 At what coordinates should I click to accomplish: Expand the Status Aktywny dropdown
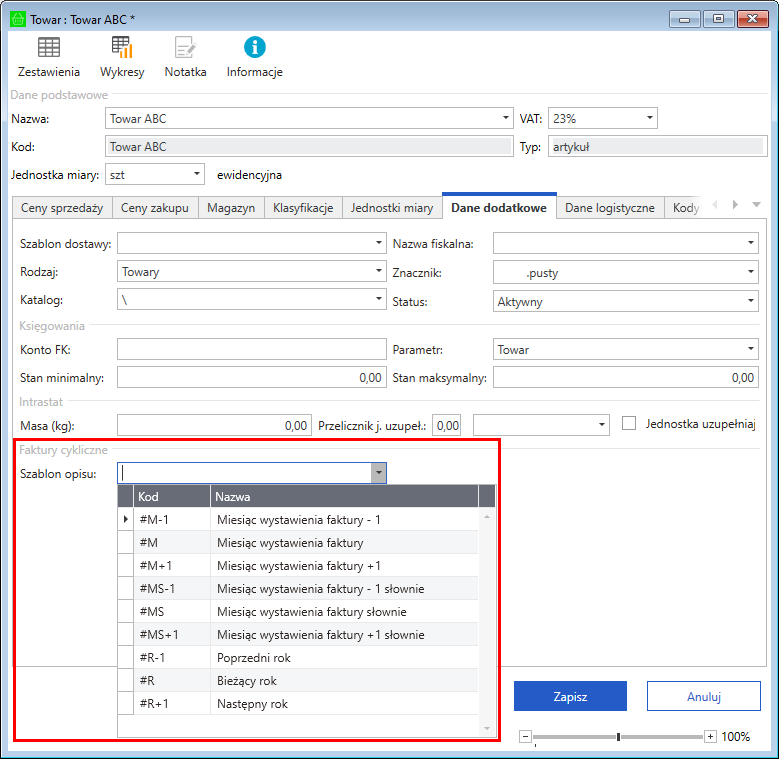pos(750,301)
